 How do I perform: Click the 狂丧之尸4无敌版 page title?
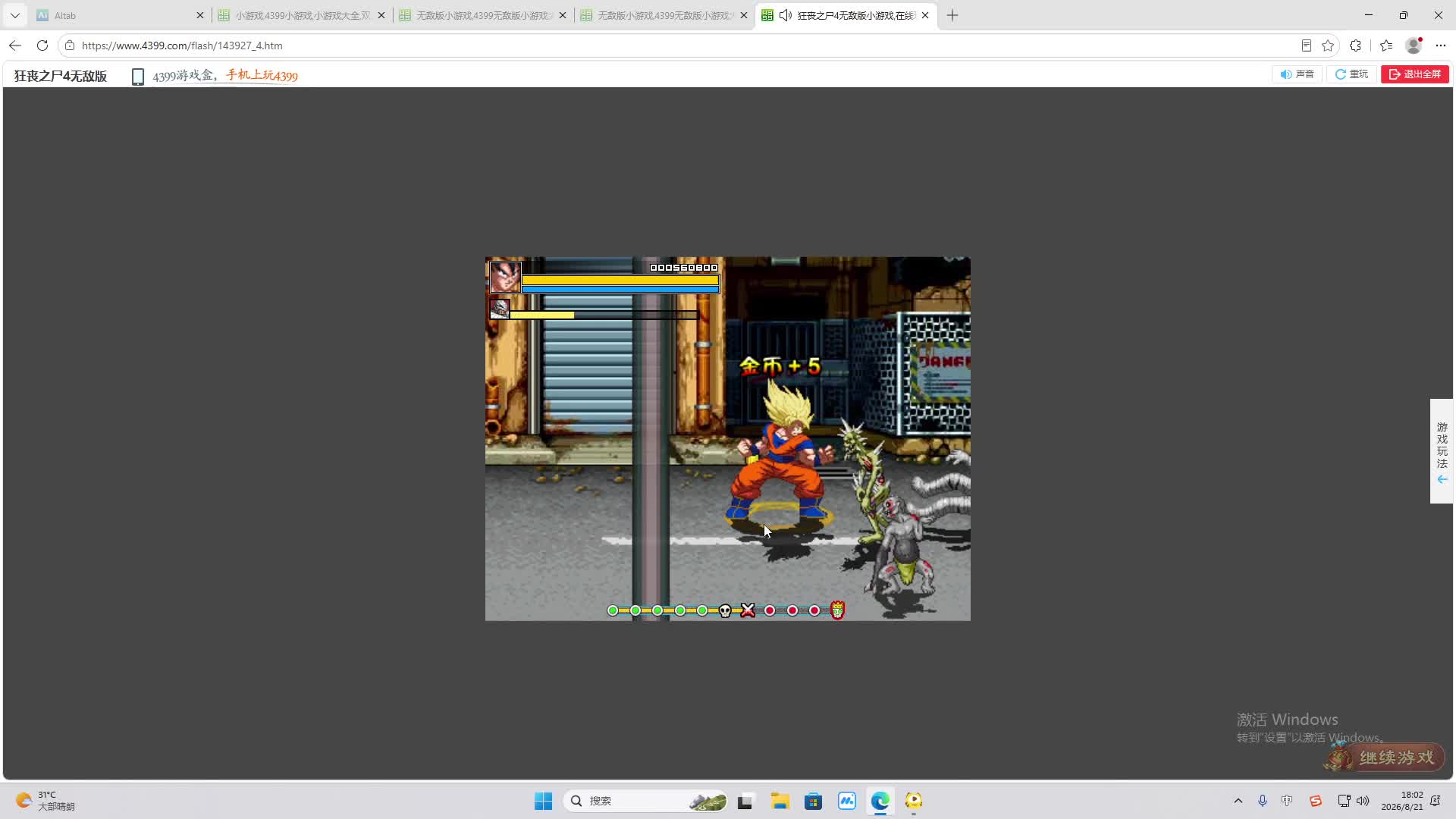[61, 76]
